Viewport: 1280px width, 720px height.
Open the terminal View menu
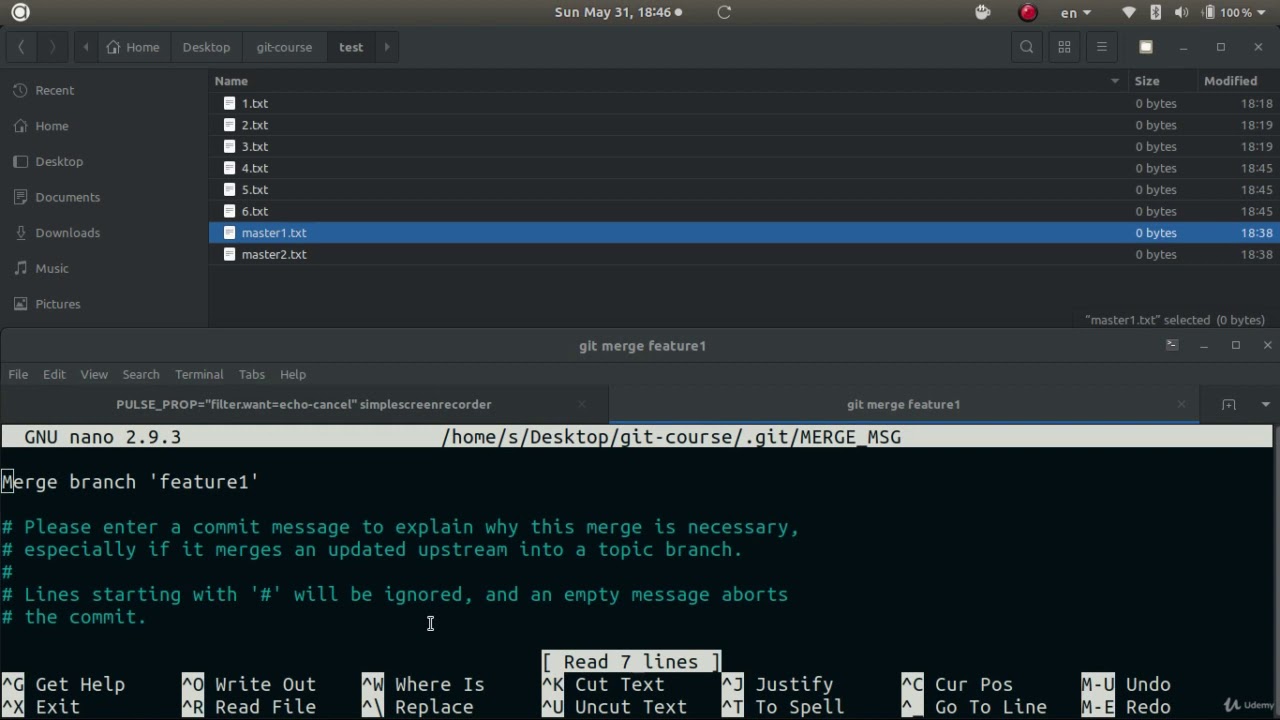tap(94, 374)
